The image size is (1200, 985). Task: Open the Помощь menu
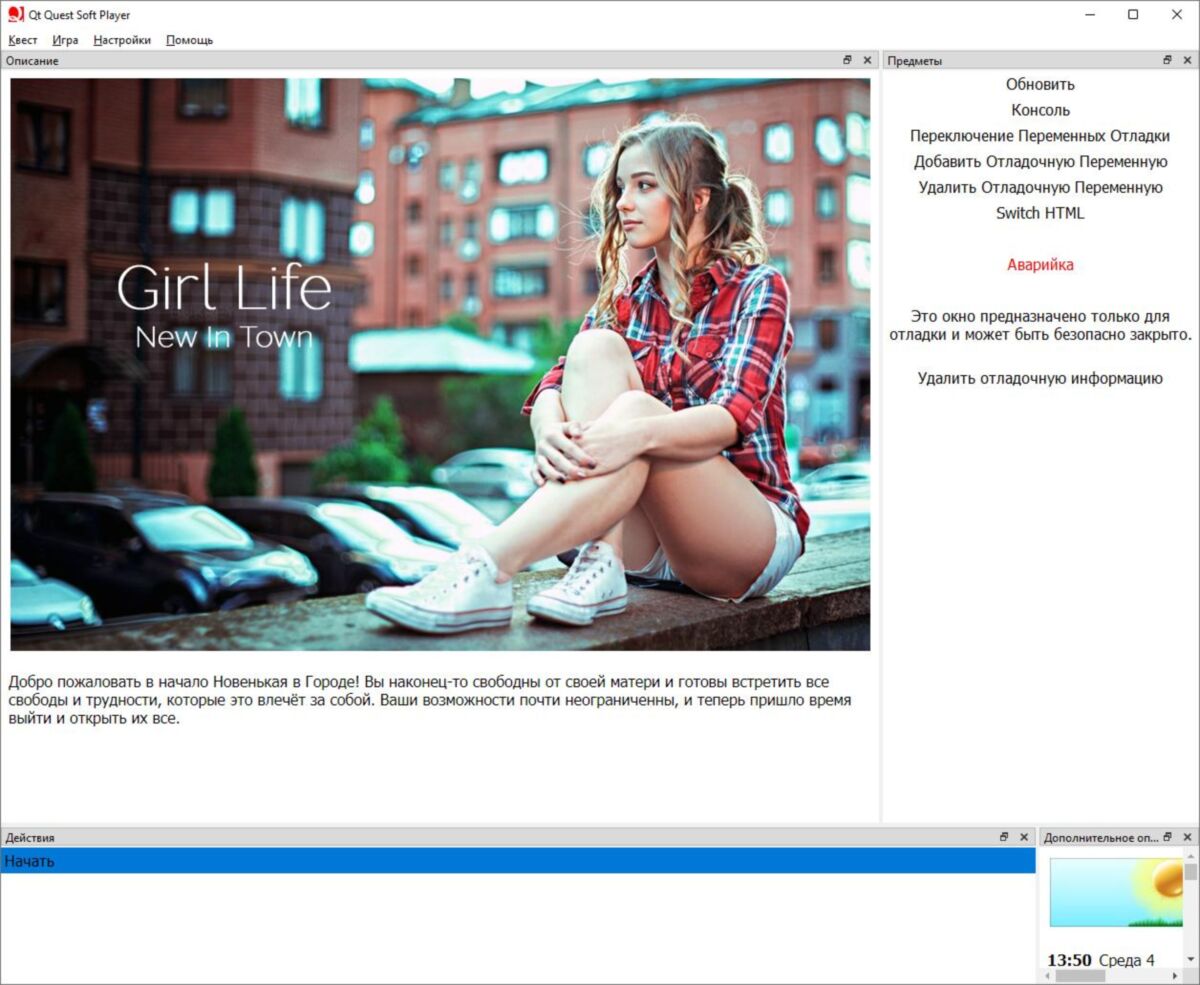tap(189, 40)
